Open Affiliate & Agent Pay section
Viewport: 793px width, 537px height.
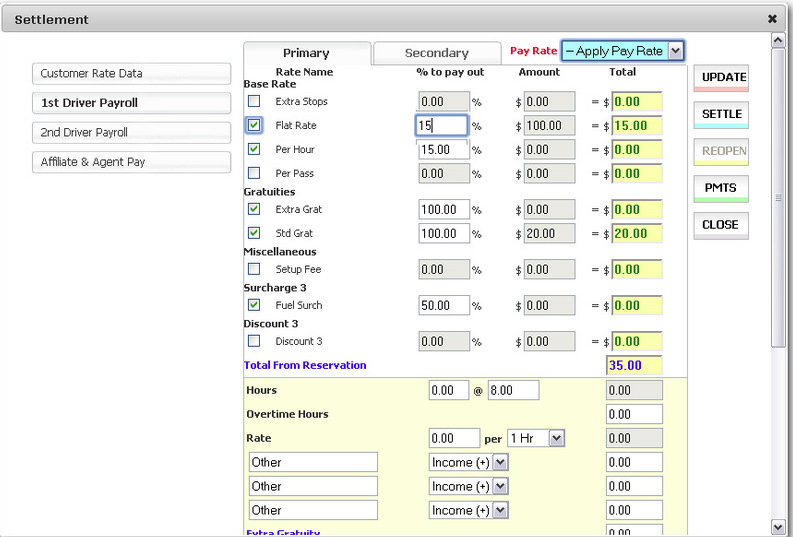(132, 161)
